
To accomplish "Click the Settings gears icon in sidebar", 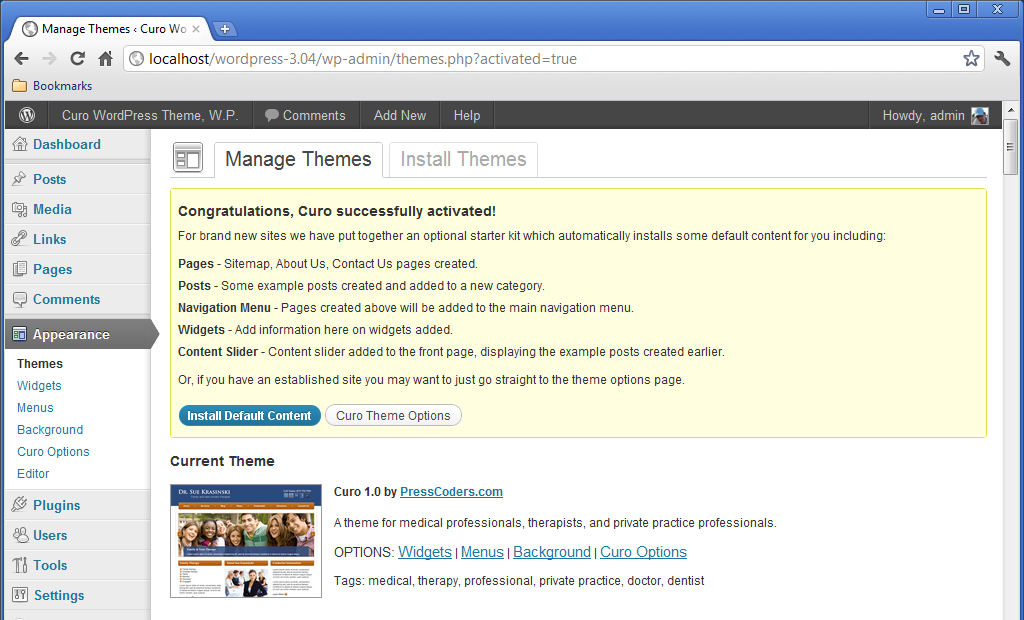I will [21, 595].
